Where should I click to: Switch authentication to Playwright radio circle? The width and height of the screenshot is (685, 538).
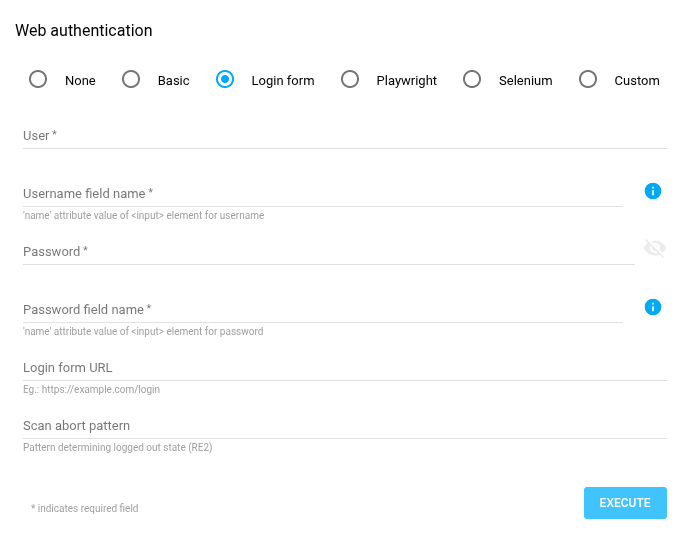point(350,79)
